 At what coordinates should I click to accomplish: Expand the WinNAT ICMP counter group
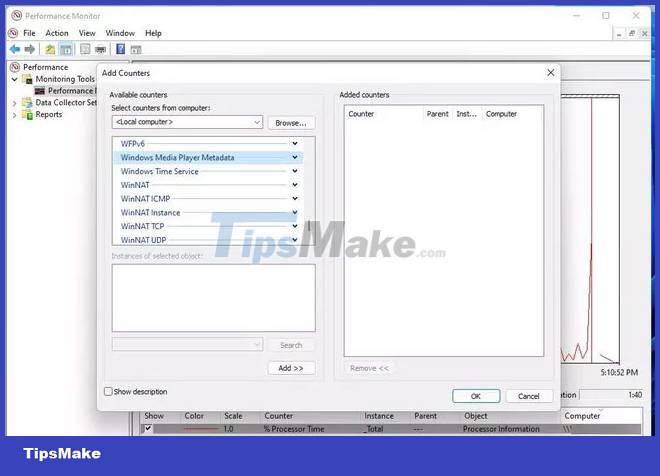click(x=295, y=199)
